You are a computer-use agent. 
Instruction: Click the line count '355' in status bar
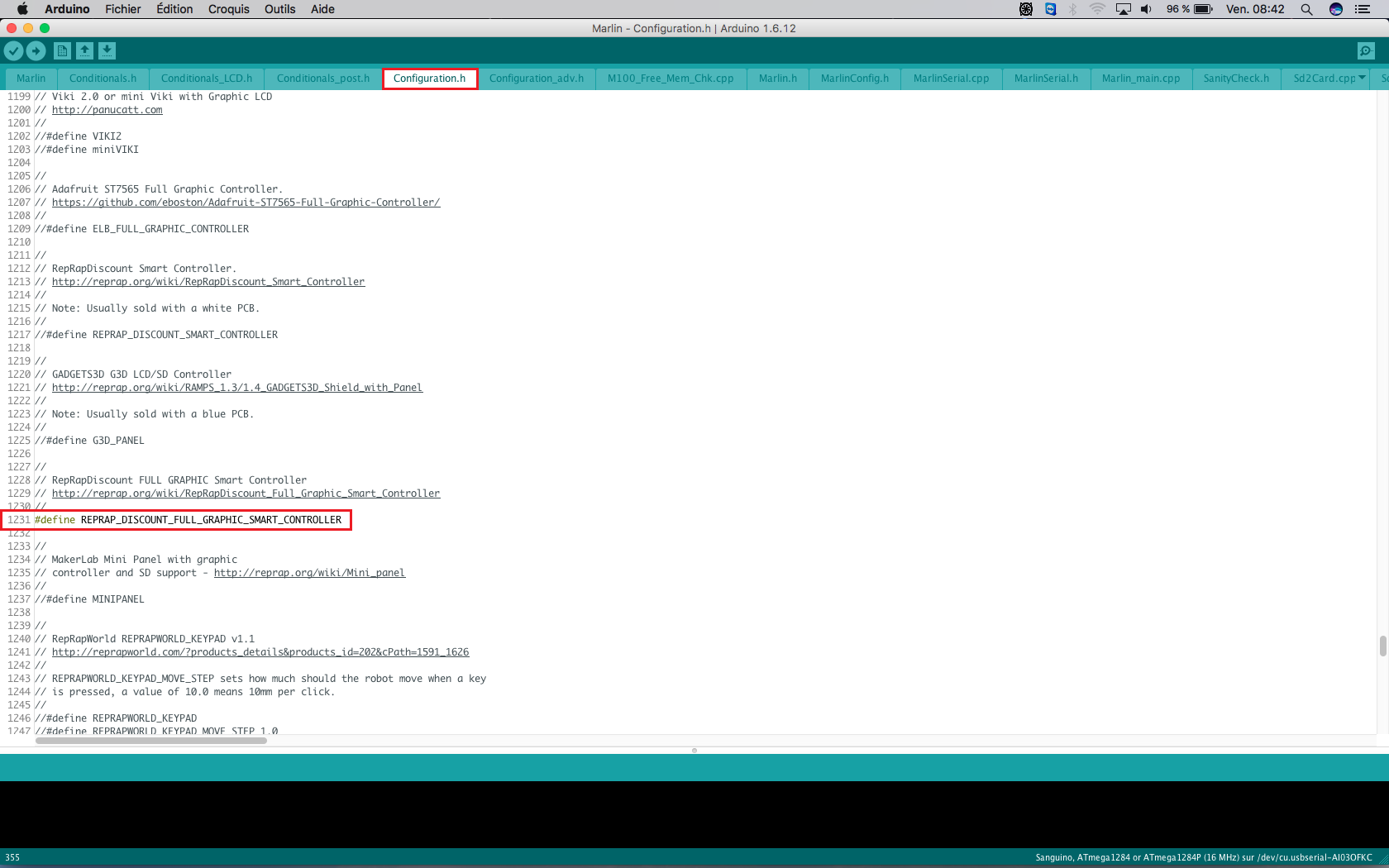[x=12, y=857]
